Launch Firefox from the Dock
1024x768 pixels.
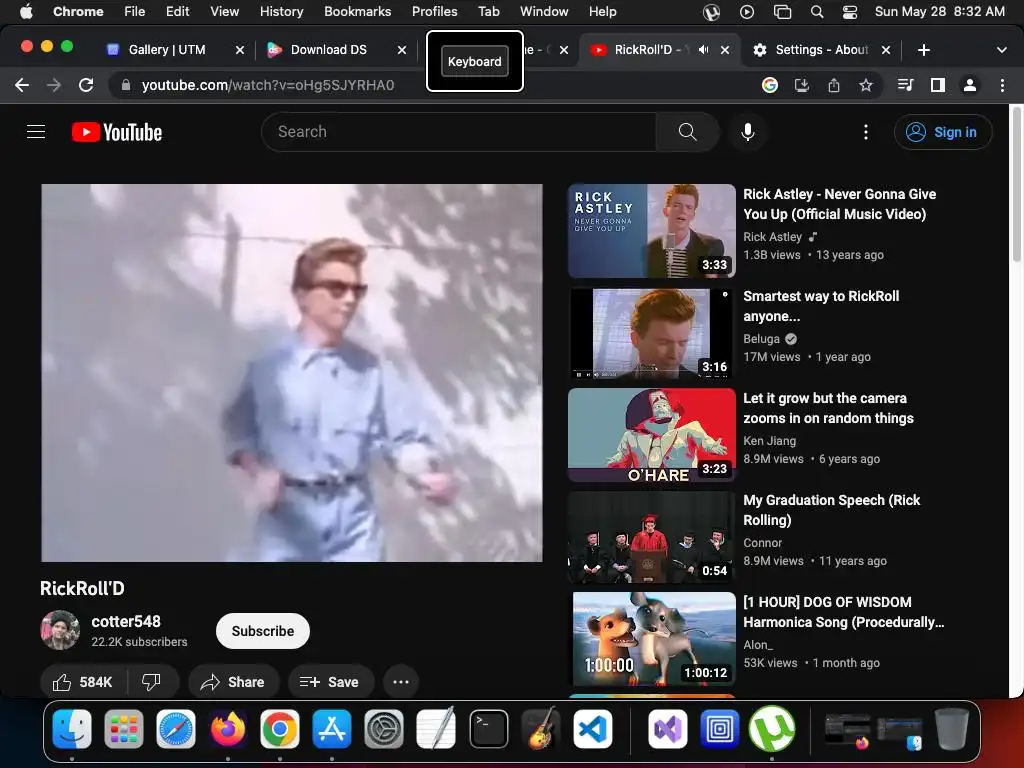click(227, 728)
